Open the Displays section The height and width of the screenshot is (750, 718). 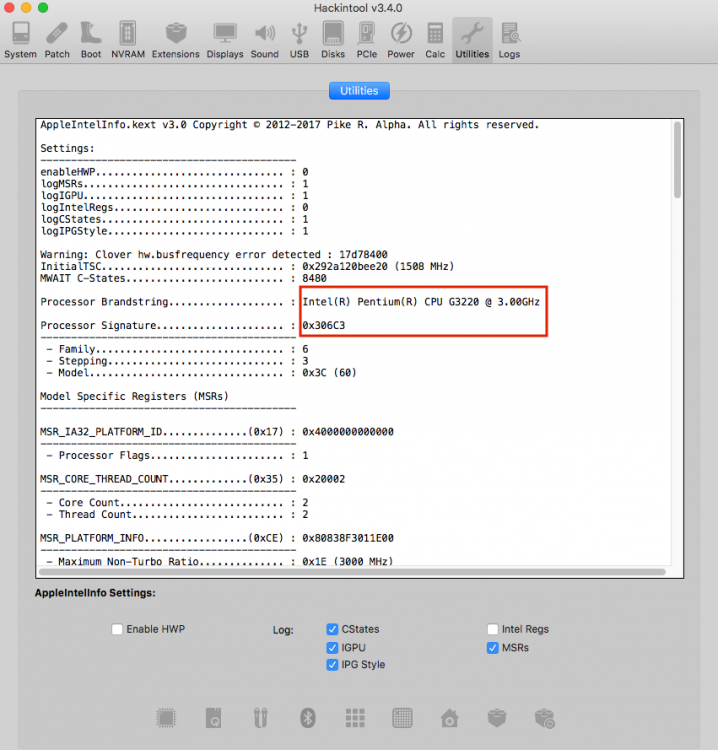tap(225, 40)
